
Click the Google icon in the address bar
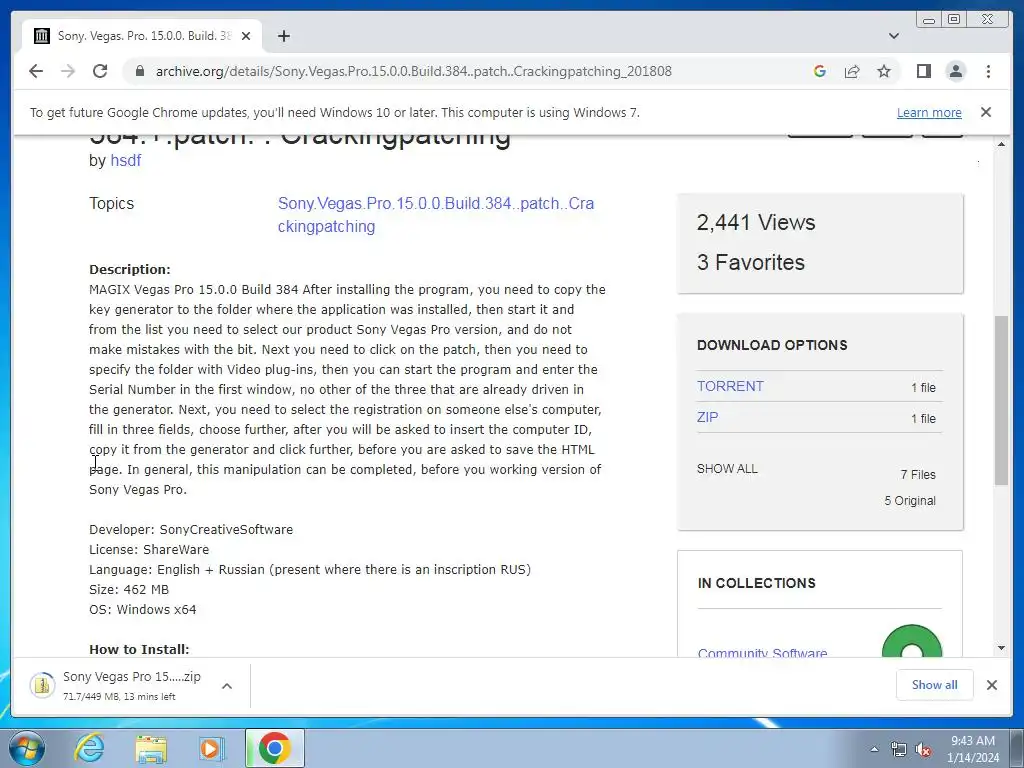(x=820, y=71)
